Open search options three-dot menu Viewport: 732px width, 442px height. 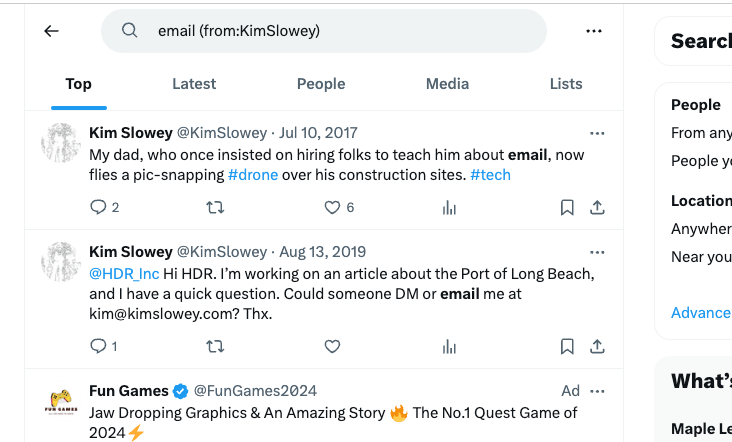pos(594,31)
